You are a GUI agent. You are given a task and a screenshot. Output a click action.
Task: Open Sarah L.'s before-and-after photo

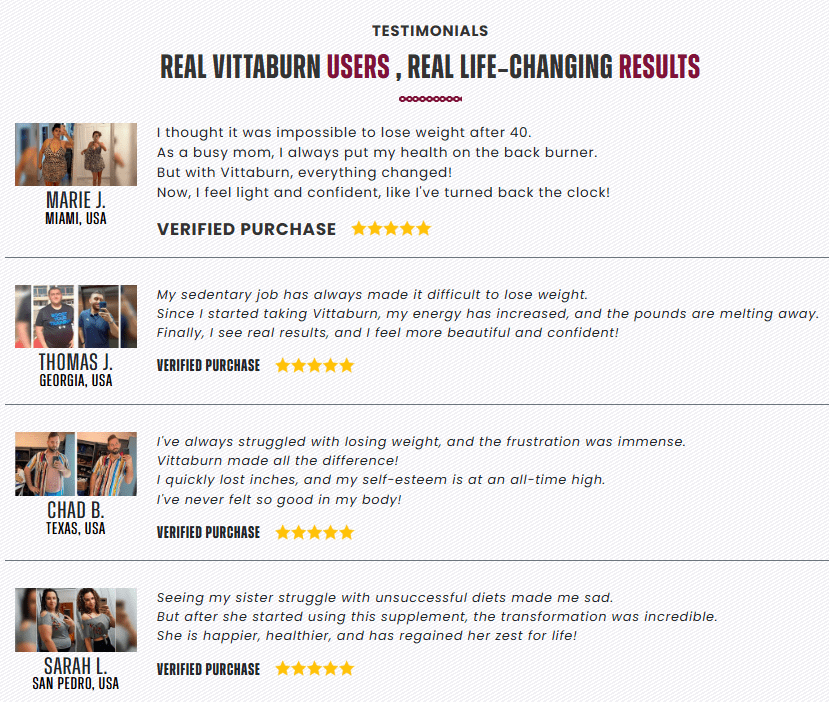76,620
